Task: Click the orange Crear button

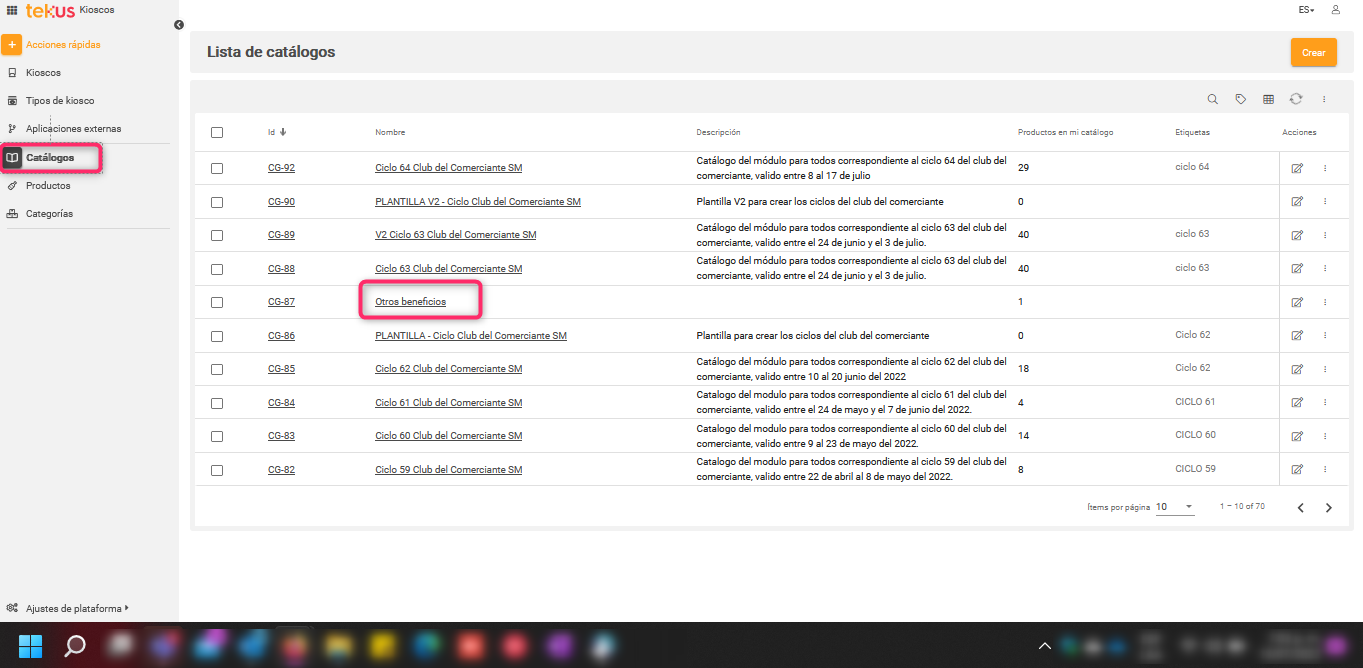Action: coord(1313,53)
